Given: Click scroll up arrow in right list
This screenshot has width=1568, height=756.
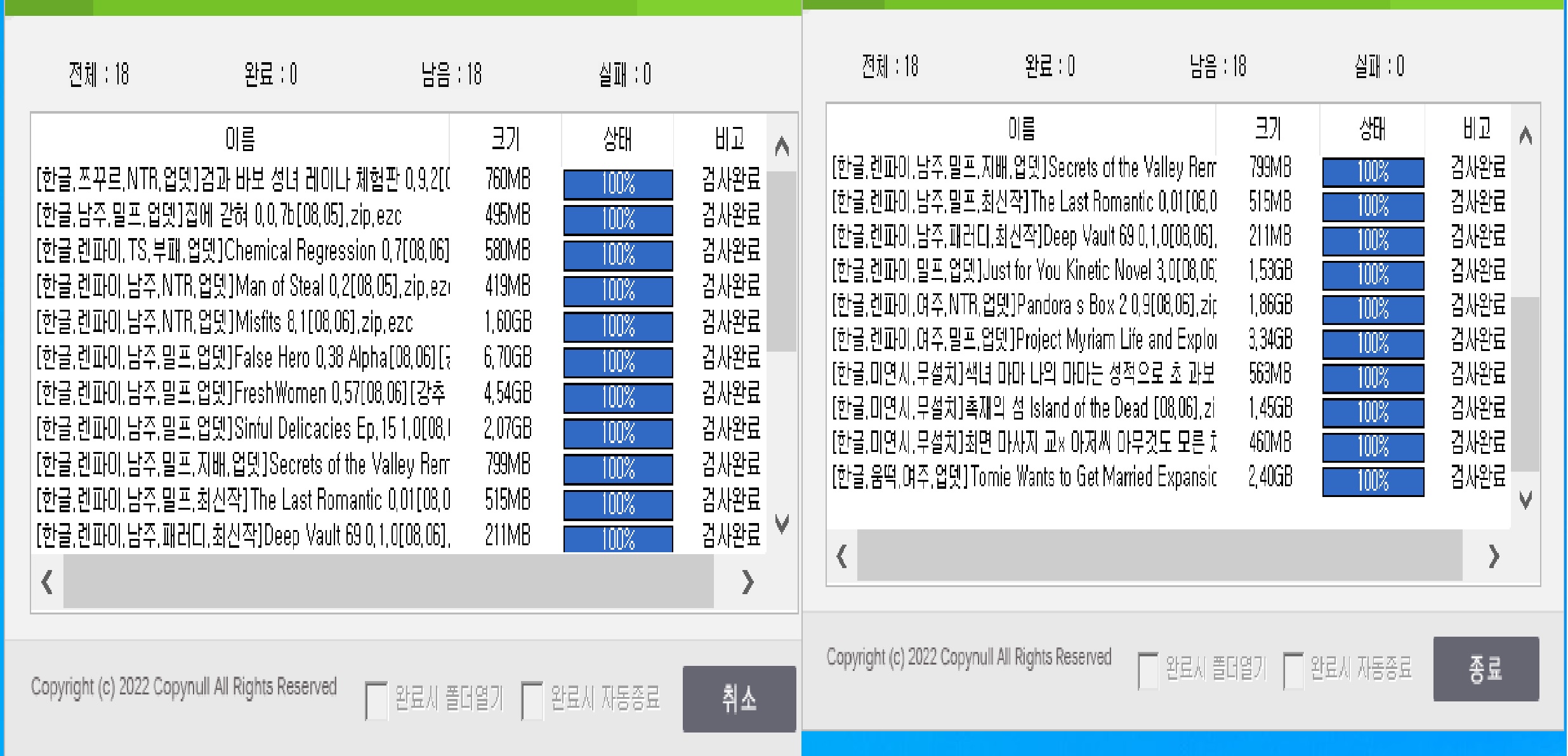Looking at the screenshot, I should 1525,135.
